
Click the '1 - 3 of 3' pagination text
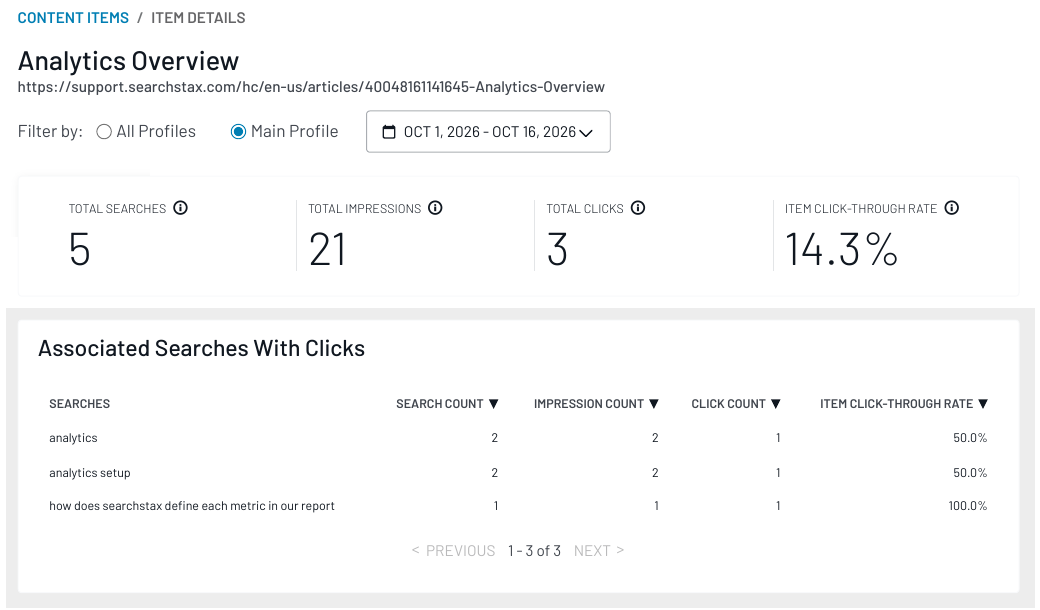[x=535, y=551]
